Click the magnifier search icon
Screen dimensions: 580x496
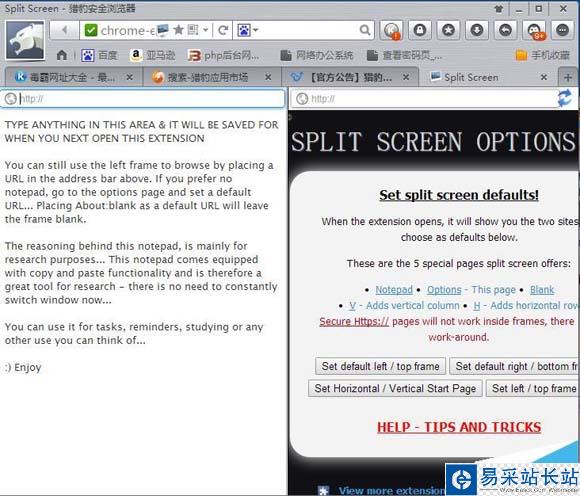[365, 30]
